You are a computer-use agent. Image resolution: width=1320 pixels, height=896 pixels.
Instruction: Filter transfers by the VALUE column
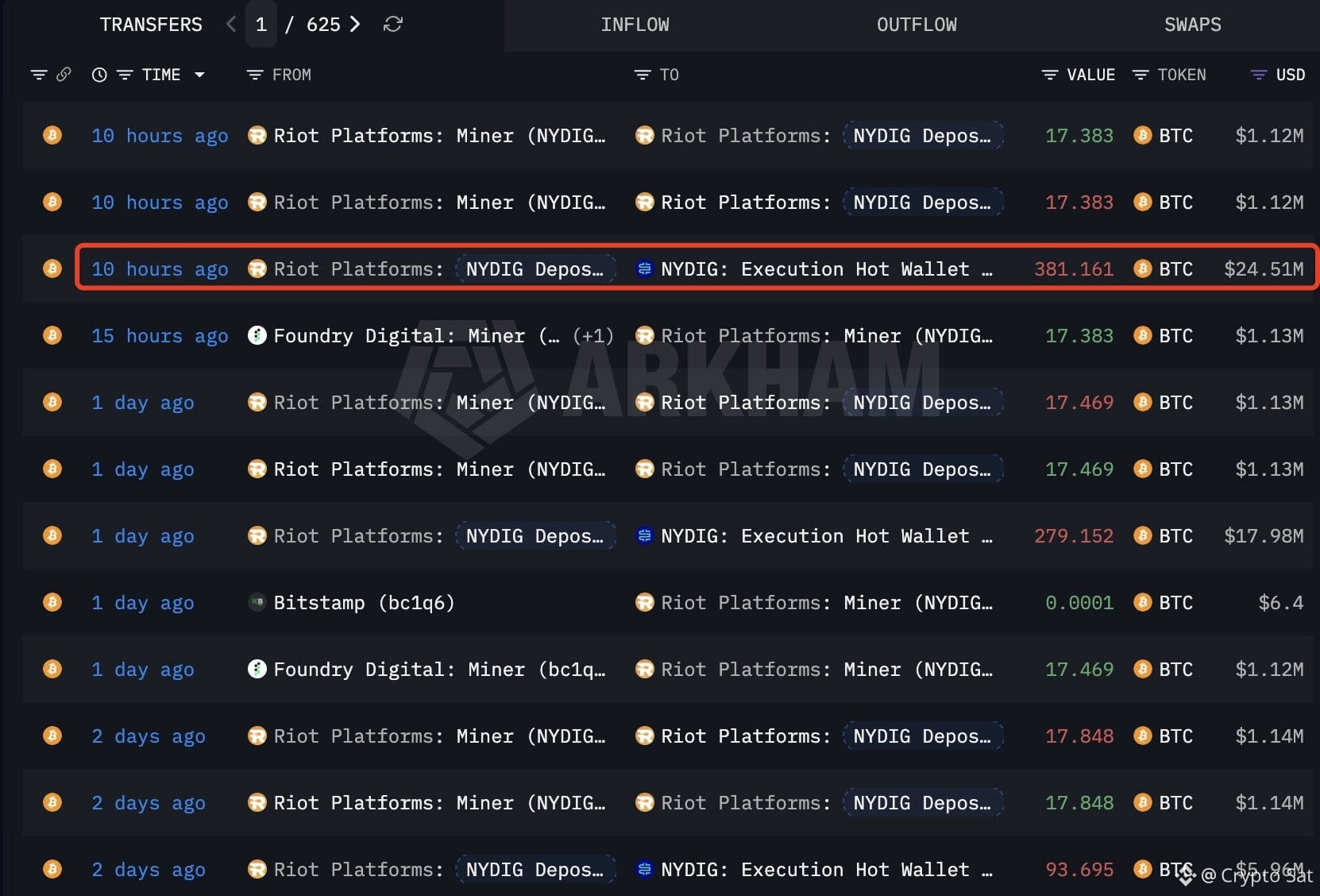pos(1049,75)
